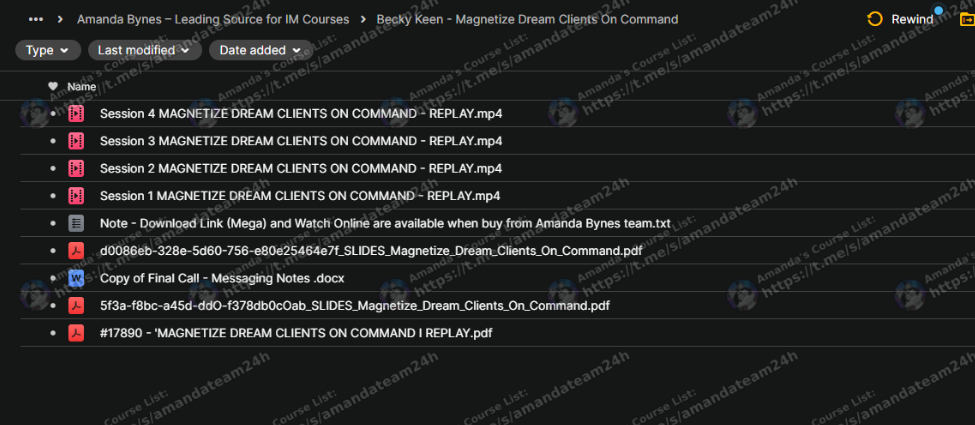Click Word document icon for Final Call notes

click(x=76, y=278)
